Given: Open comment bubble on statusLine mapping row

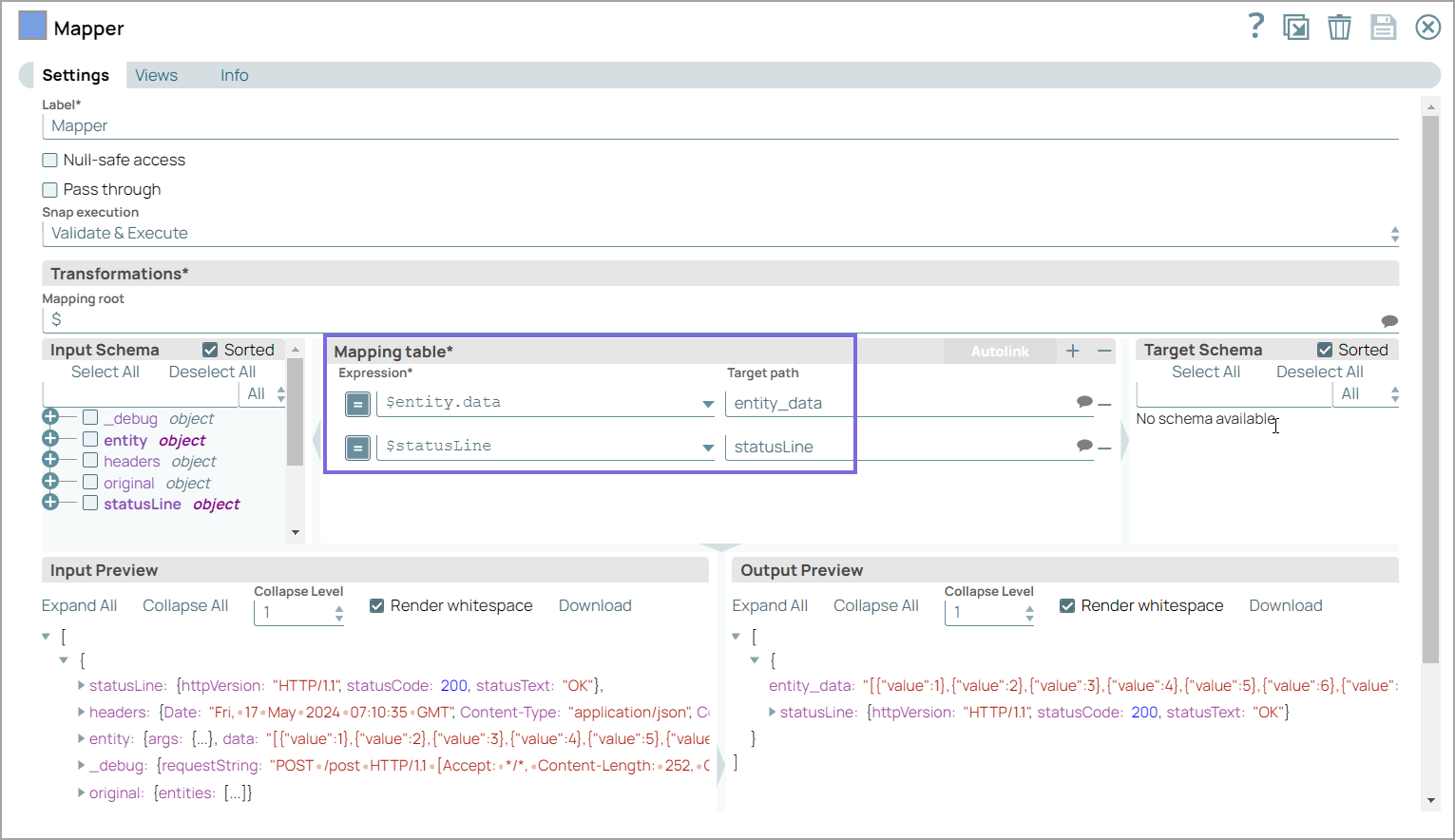Looking at the screenshot, I should 1084,446.
